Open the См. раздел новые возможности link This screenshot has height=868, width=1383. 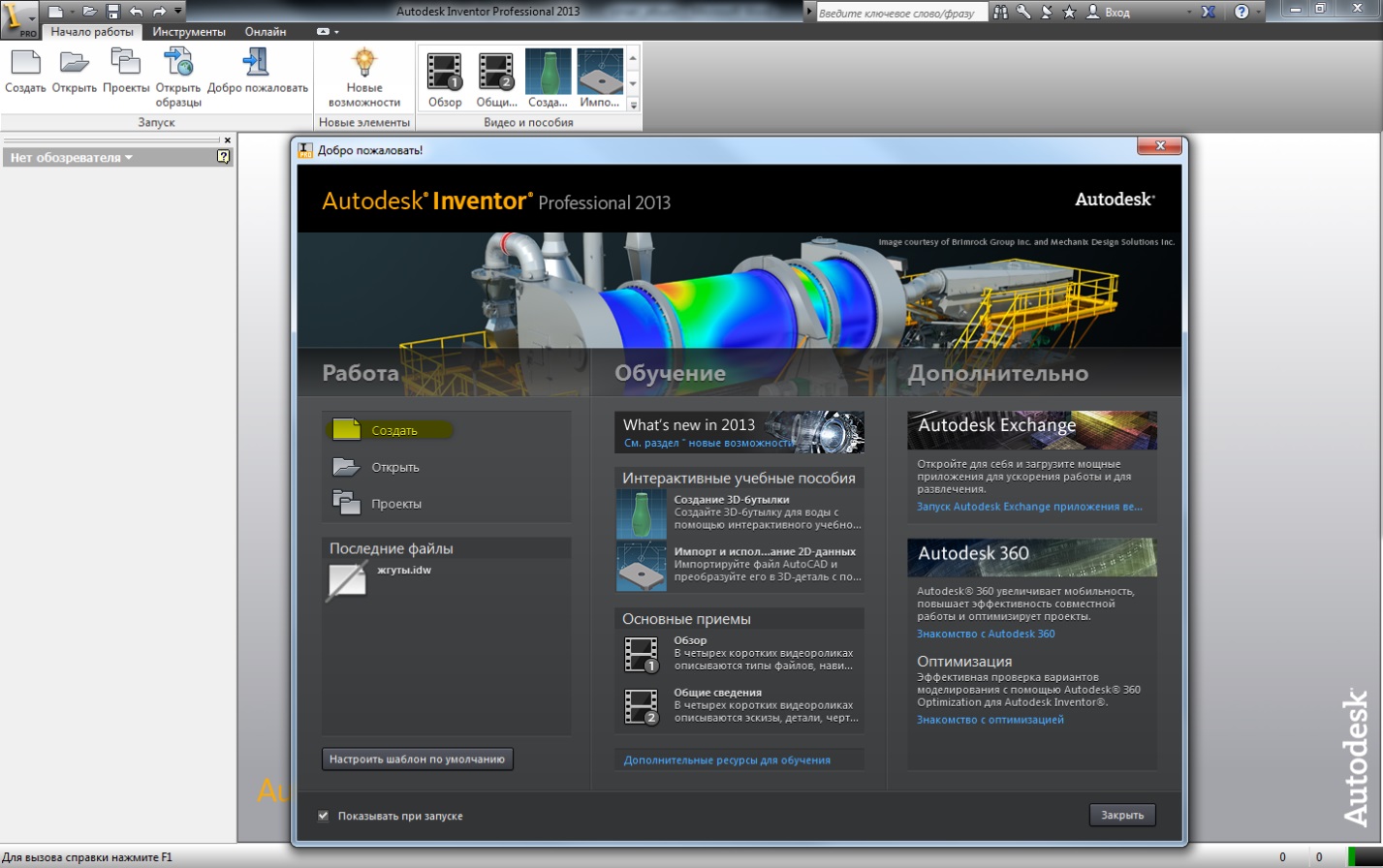708,443
